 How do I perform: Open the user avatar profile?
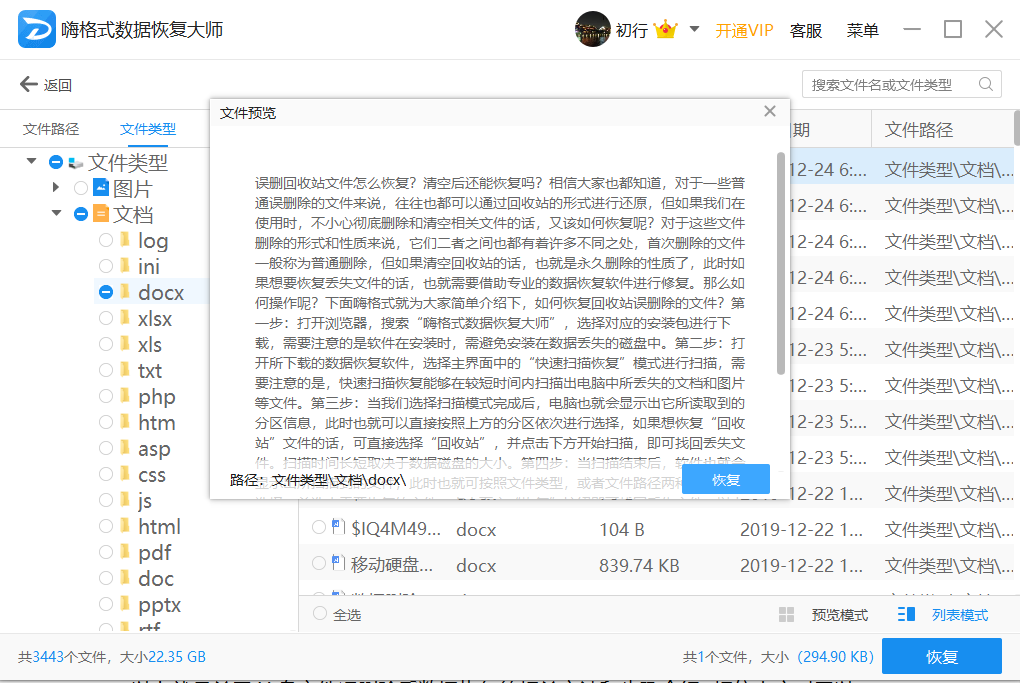tap(592, 29)
